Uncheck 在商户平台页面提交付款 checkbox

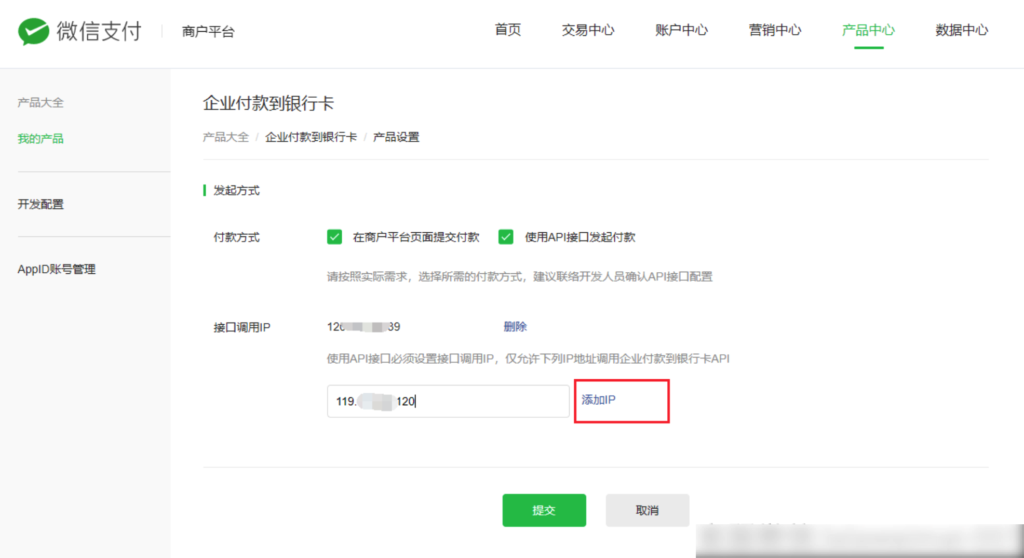[335, 237]
